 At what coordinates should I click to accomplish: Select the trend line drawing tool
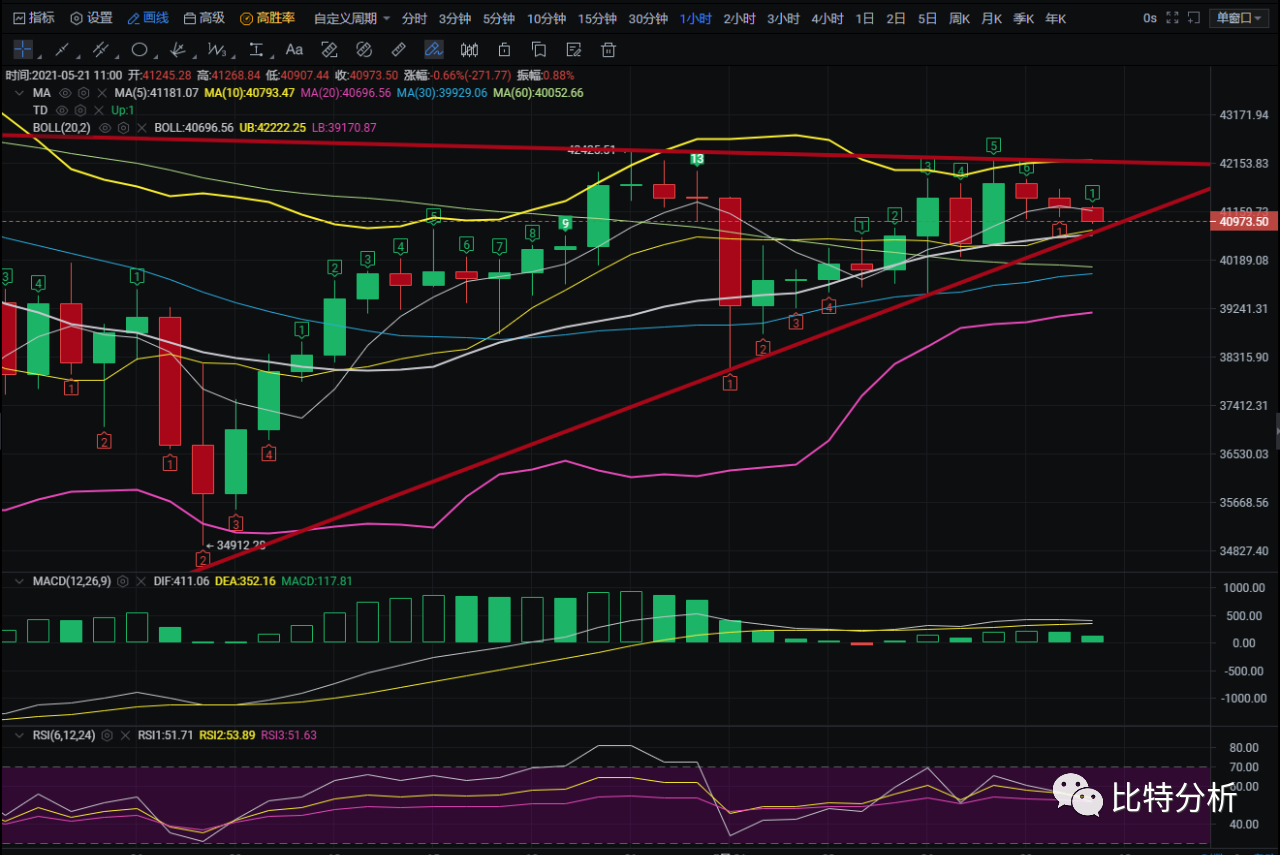click(x=62, y=49)
